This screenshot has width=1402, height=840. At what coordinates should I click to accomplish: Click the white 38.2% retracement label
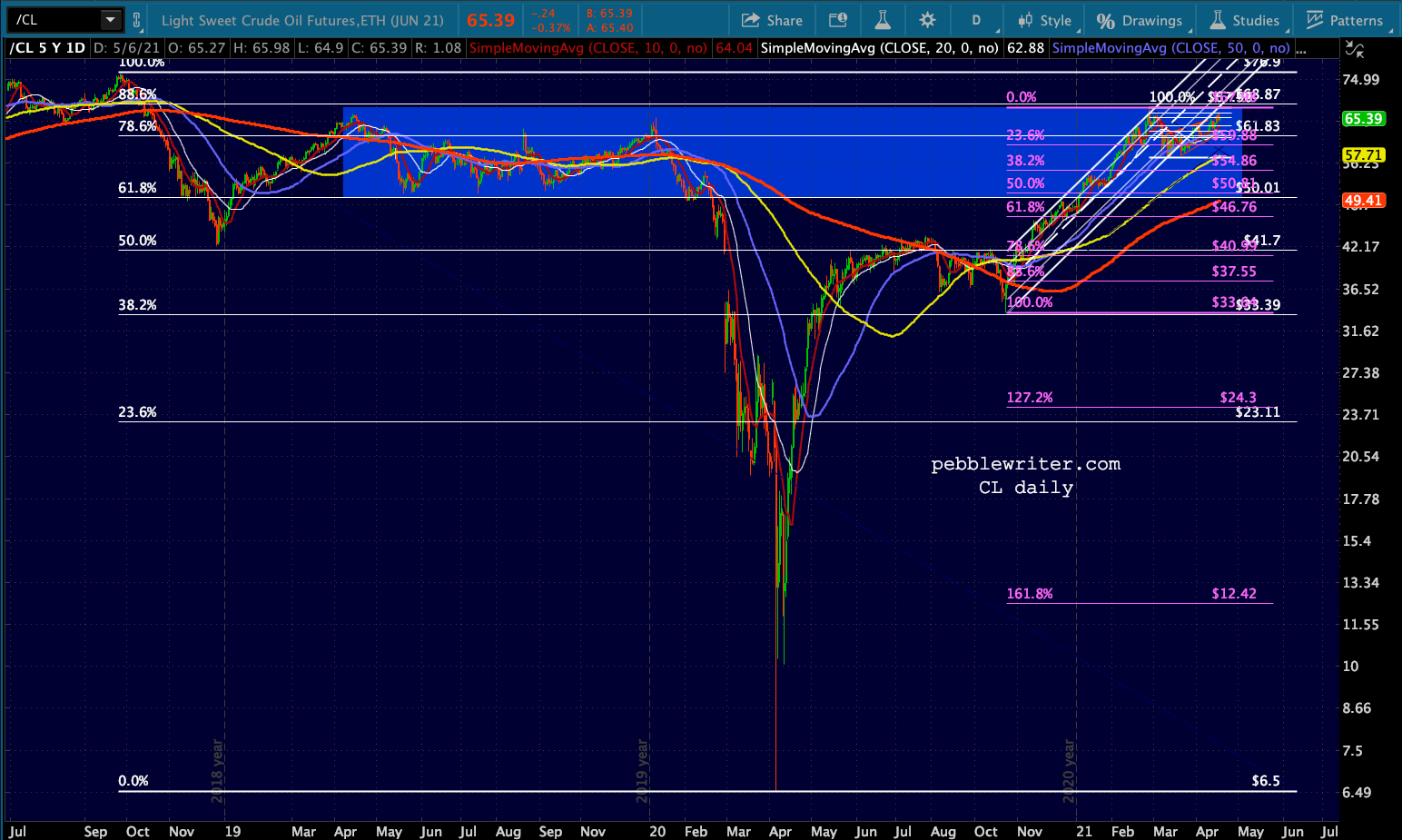[138, 305]
